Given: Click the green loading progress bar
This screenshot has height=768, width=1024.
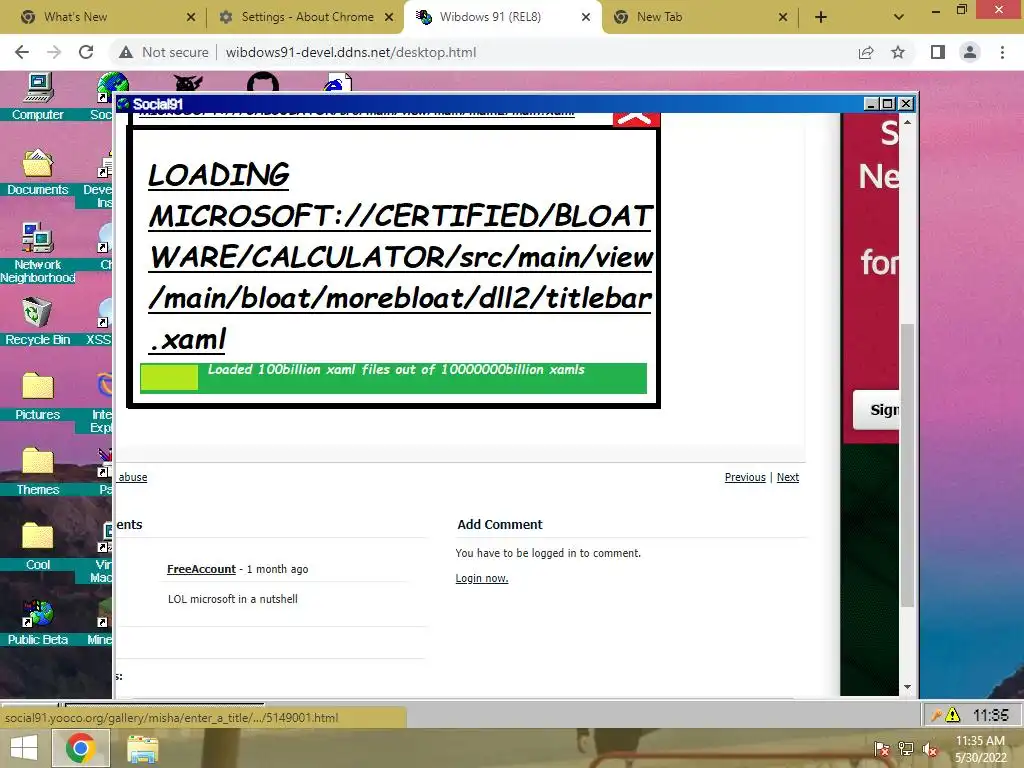Looking at the screenshot, I should [x=393, y=378].
